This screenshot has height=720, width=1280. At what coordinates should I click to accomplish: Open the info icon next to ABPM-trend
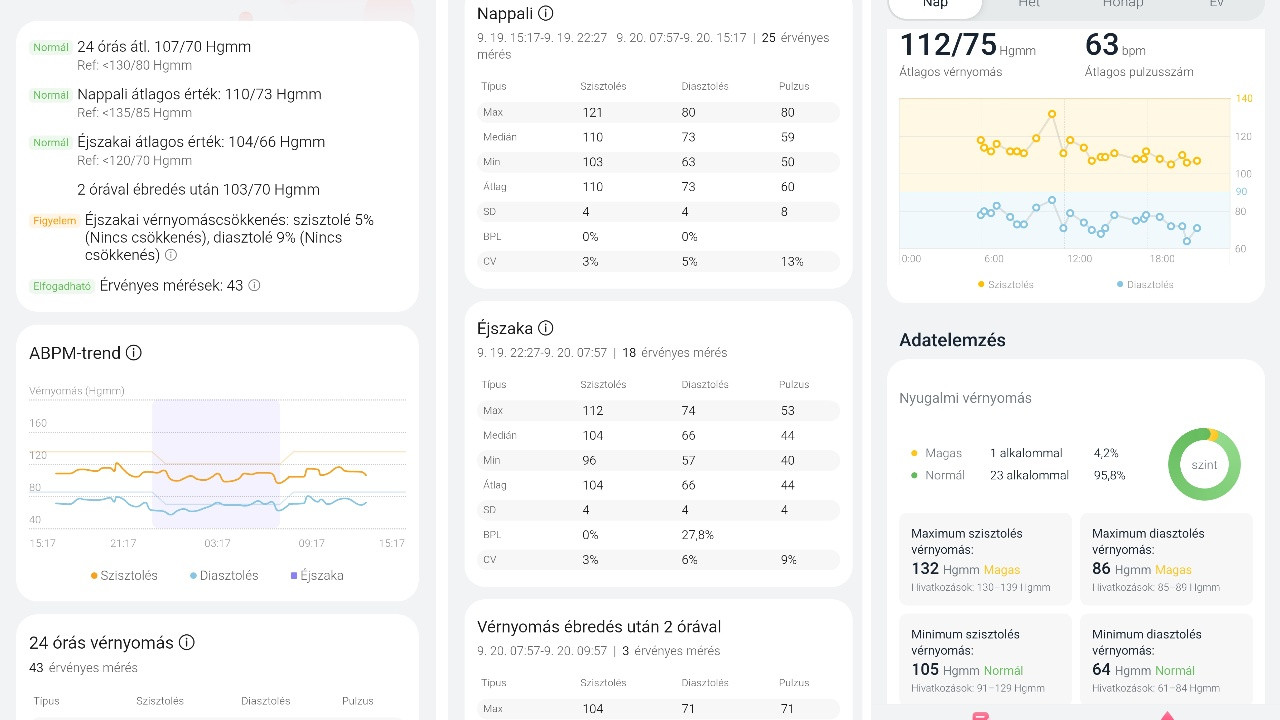point(134,353)
